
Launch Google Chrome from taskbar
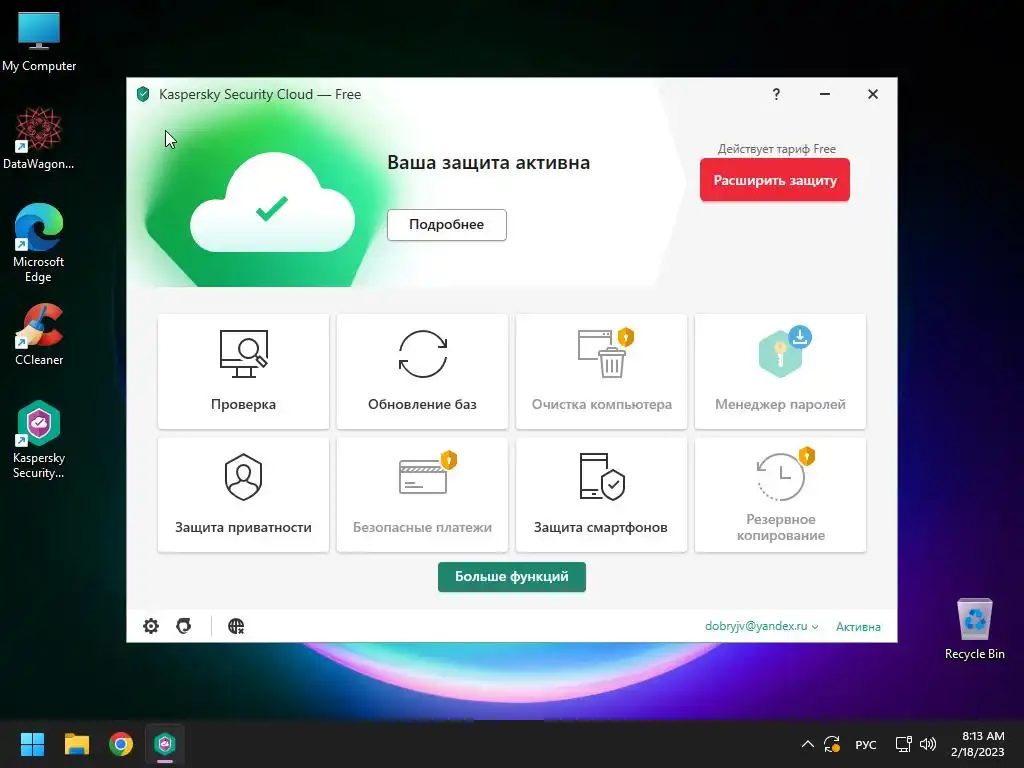121,744
